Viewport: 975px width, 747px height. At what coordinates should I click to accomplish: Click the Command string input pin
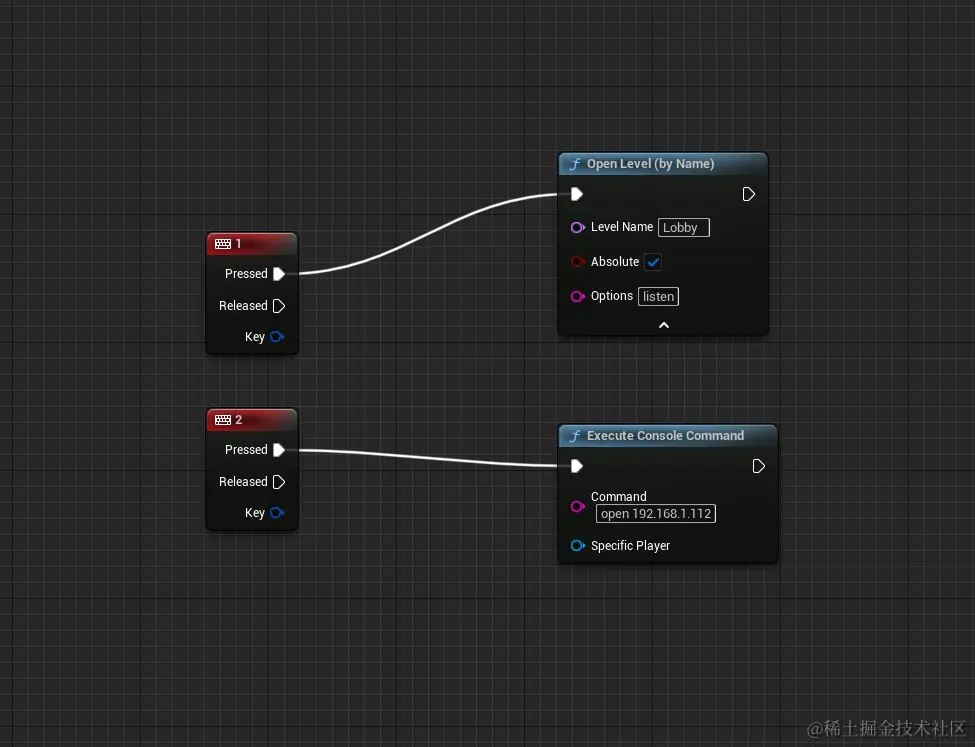578,506
